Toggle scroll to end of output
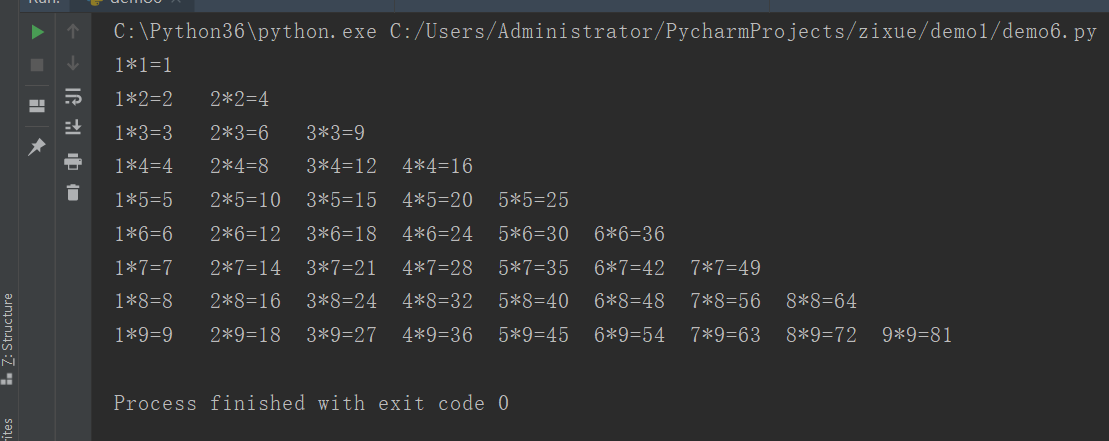Viewport: 1109px width, 441px height. [72, 127]
